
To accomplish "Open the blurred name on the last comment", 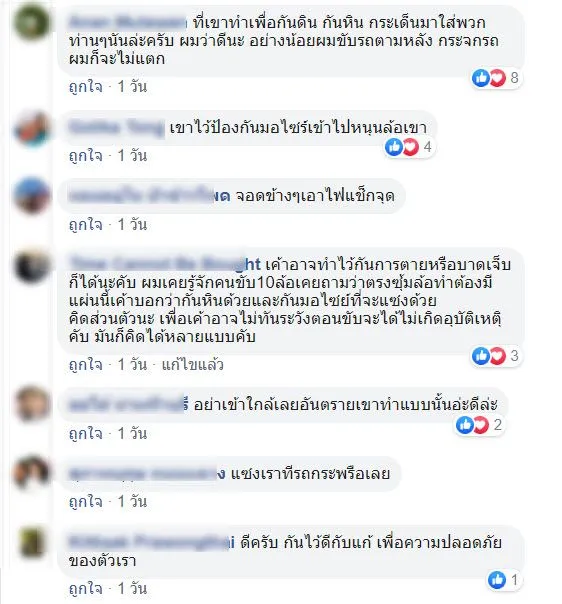I will click(x=151, y=542).
